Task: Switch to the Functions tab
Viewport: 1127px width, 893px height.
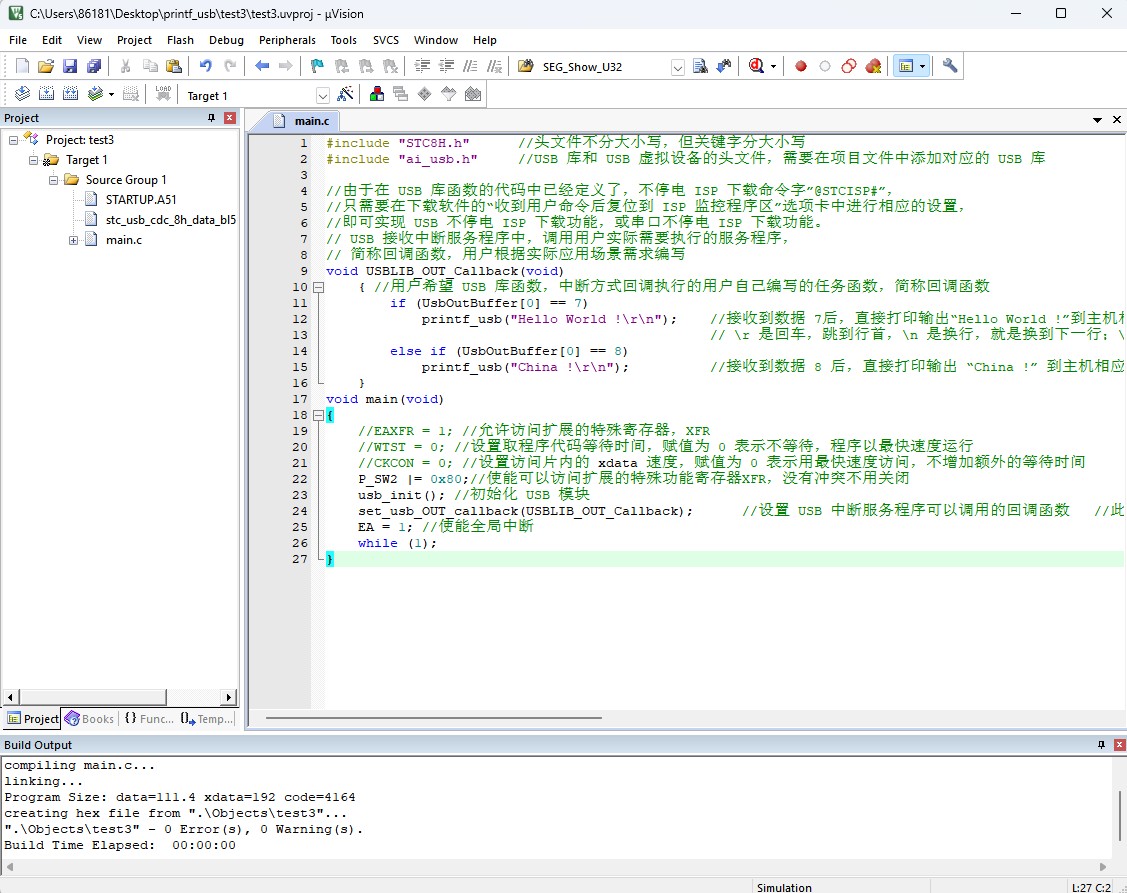Action: click(149, 718)
